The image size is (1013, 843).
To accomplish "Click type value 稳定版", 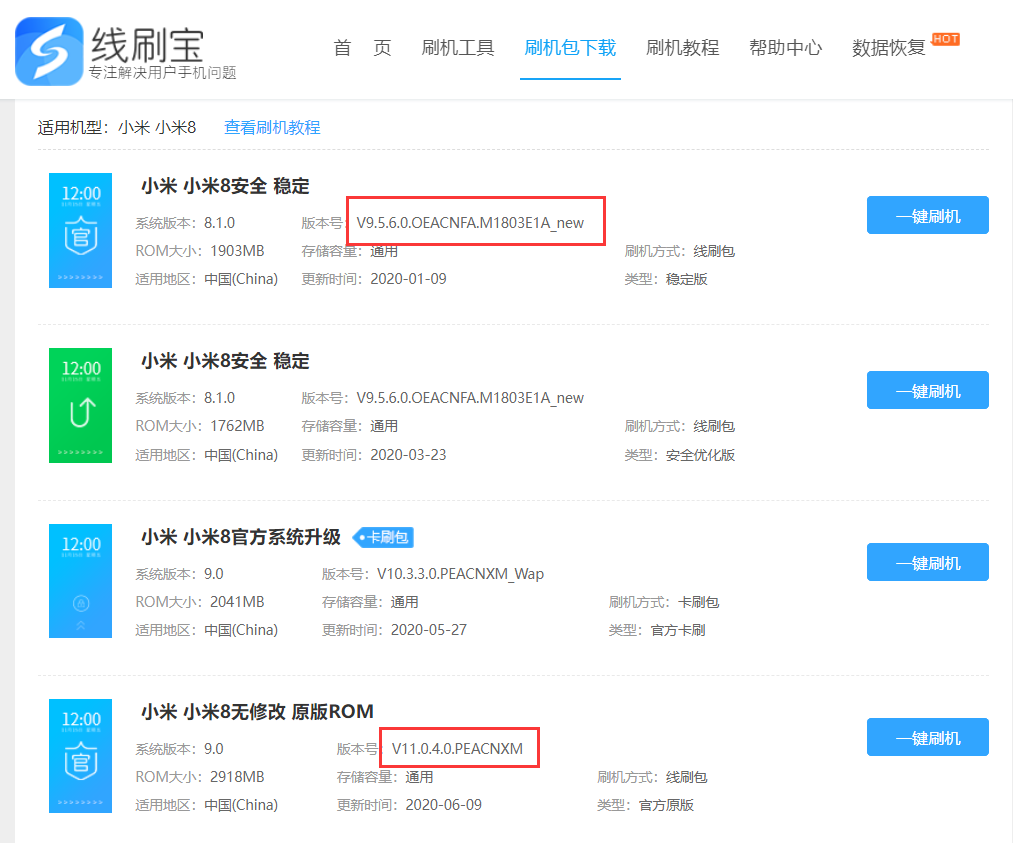I will pyautogui.click(x=687, y=279).
